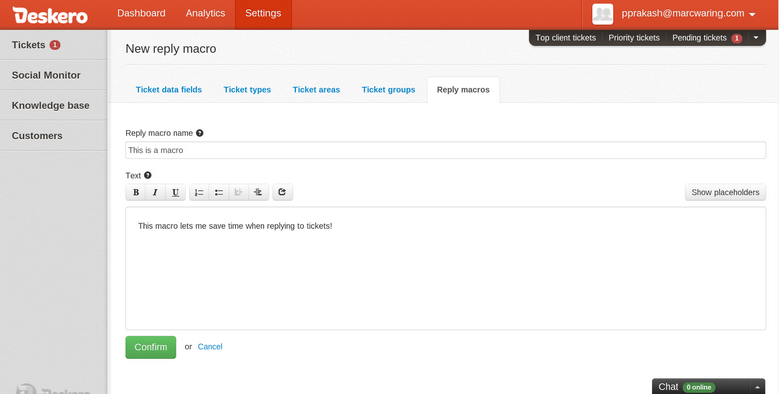Click the Cancel link

pos(210,347)
